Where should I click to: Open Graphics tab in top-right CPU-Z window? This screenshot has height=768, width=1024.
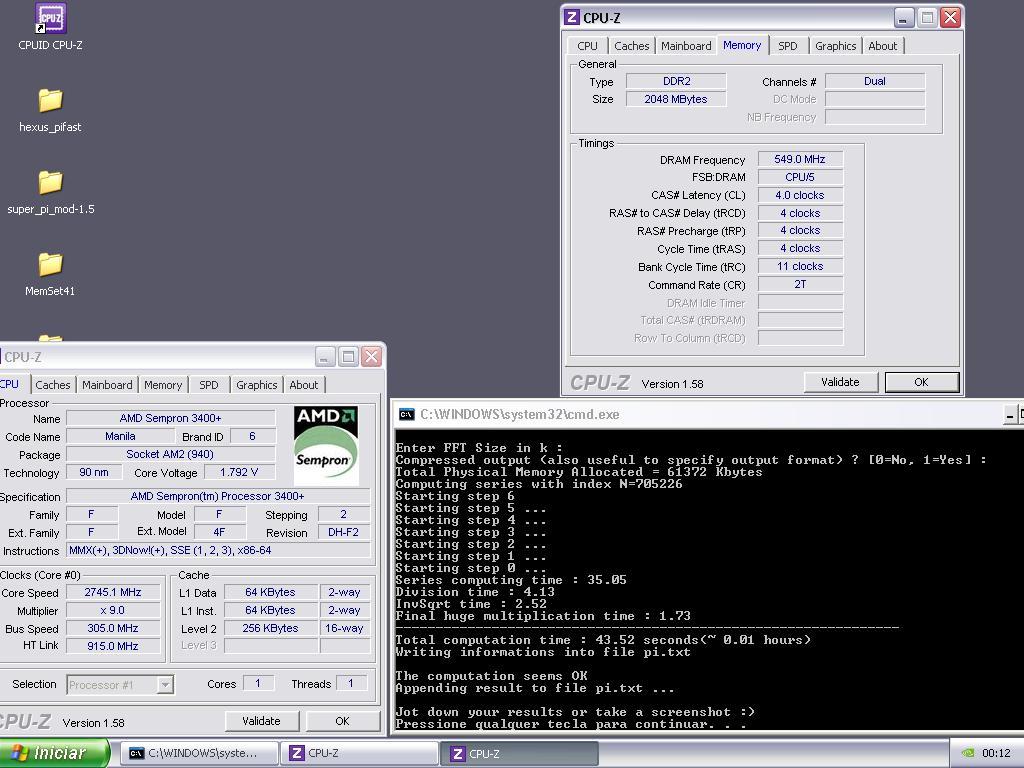pos(835,46)
